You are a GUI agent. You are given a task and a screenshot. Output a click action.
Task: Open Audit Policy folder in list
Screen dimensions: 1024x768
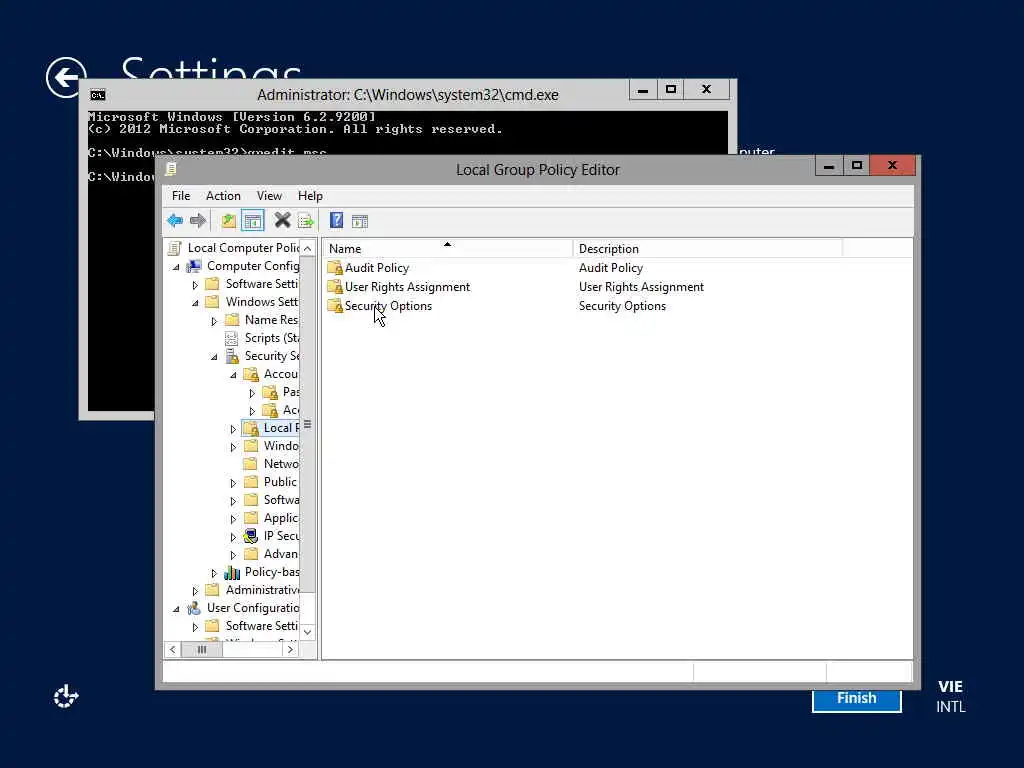click(368, 268)
